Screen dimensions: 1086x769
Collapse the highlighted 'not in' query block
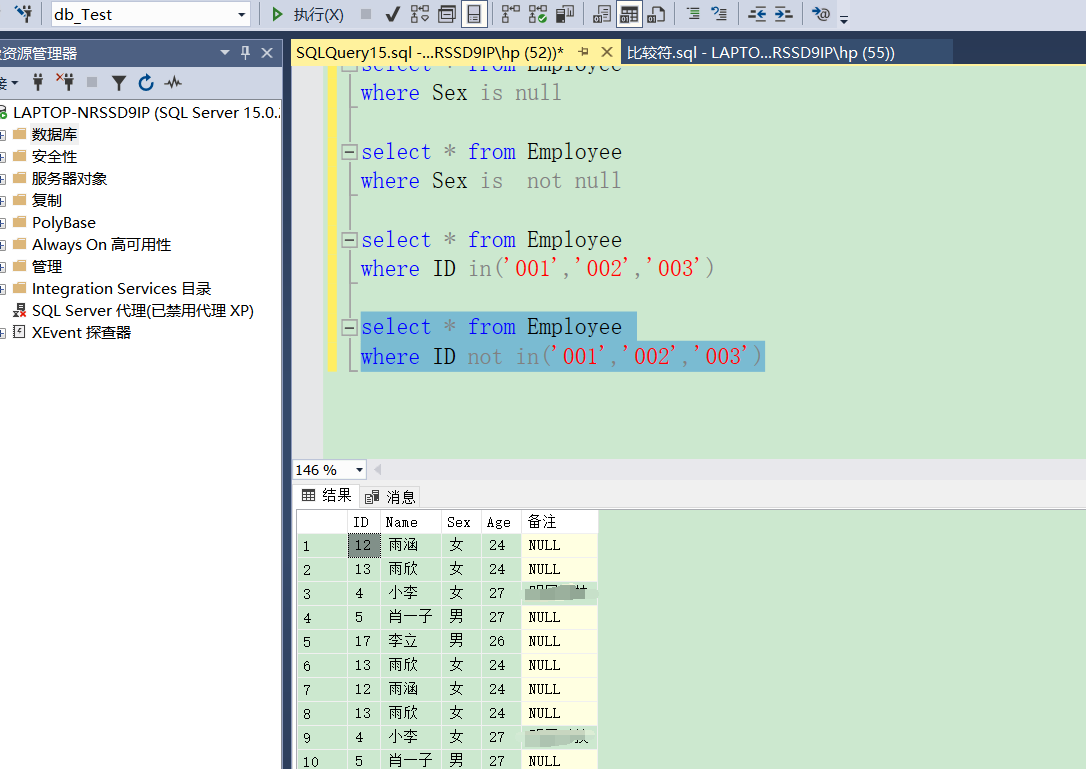(x=350, y=327)
